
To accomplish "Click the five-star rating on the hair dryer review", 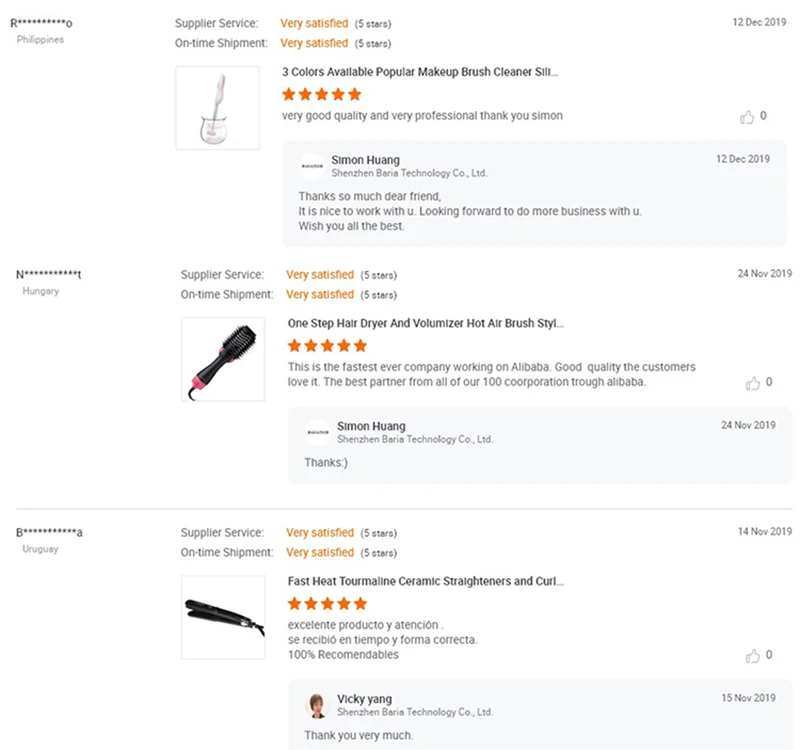I will point(327,346).
